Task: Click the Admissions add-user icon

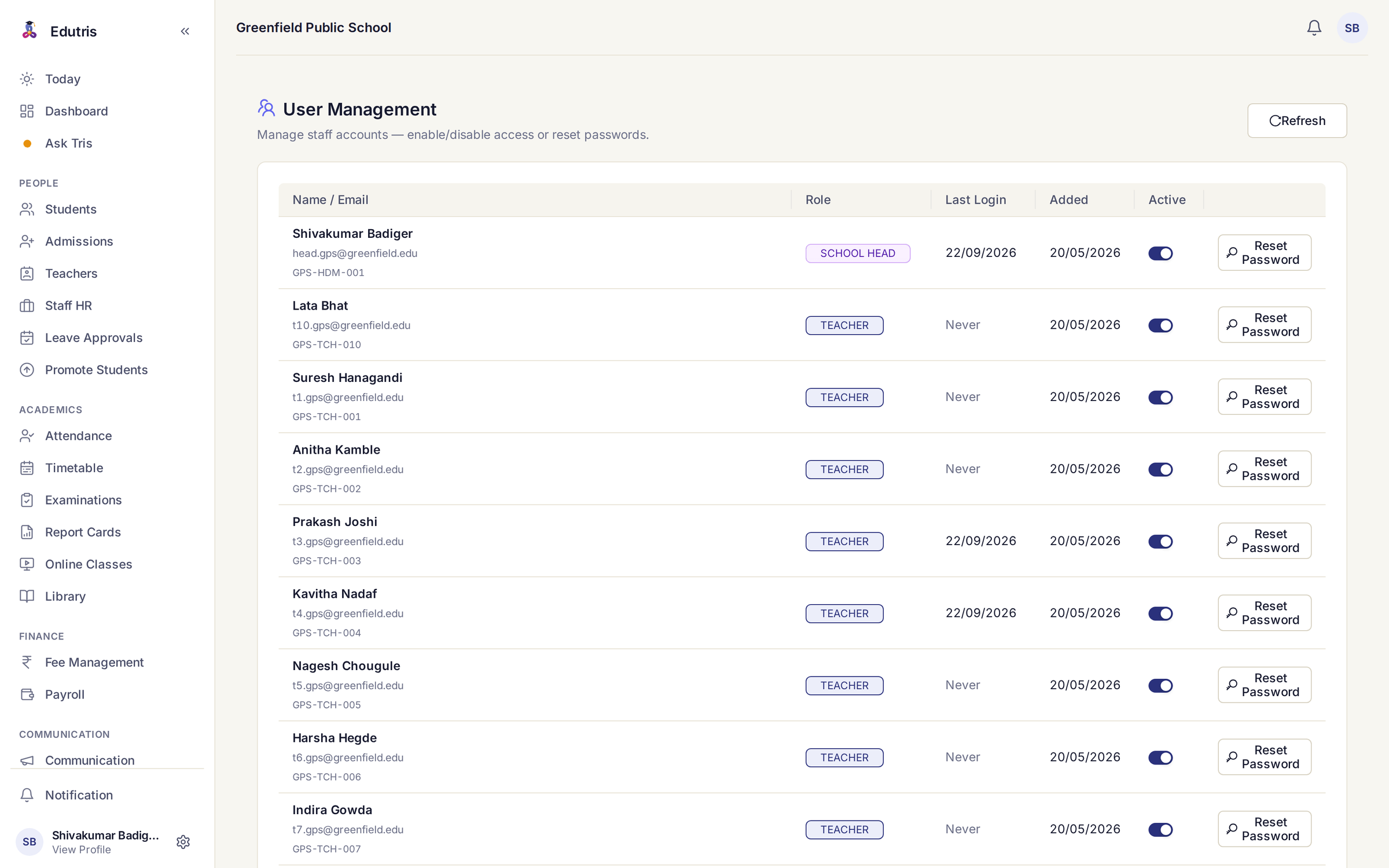Action: [27, 241]
